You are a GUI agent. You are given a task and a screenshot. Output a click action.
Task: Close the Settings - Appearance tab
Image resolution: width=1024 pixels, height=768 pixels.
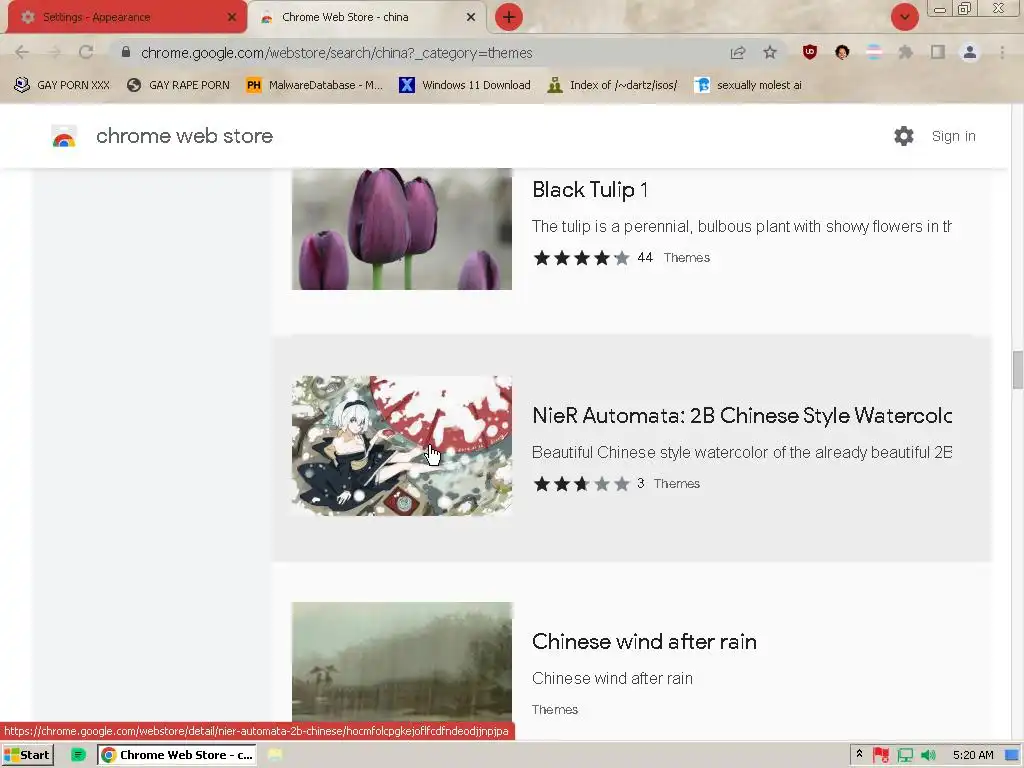click(x=232, y=17)
